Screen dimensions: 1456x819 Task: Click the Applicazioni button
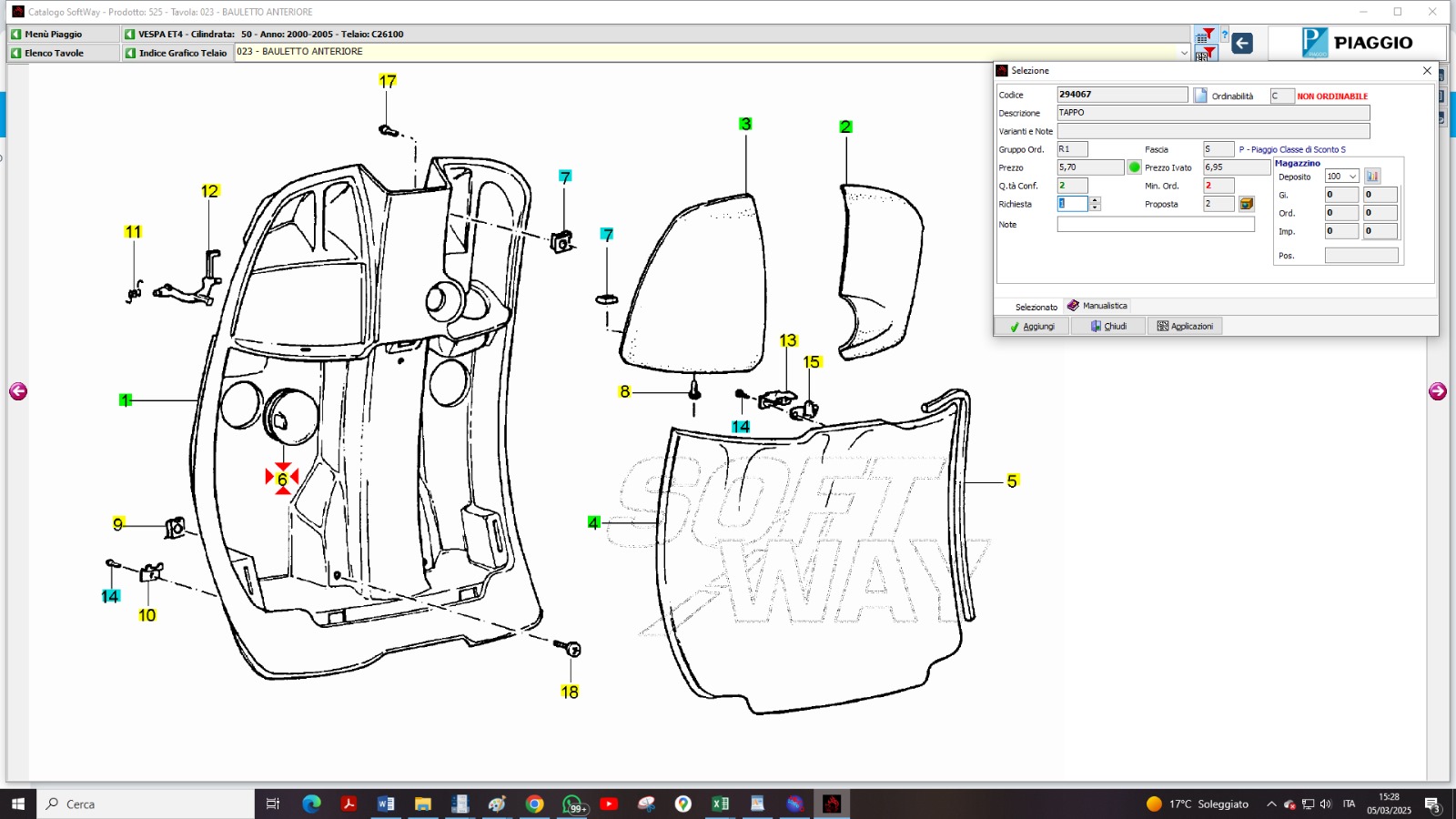point(1185,326)
